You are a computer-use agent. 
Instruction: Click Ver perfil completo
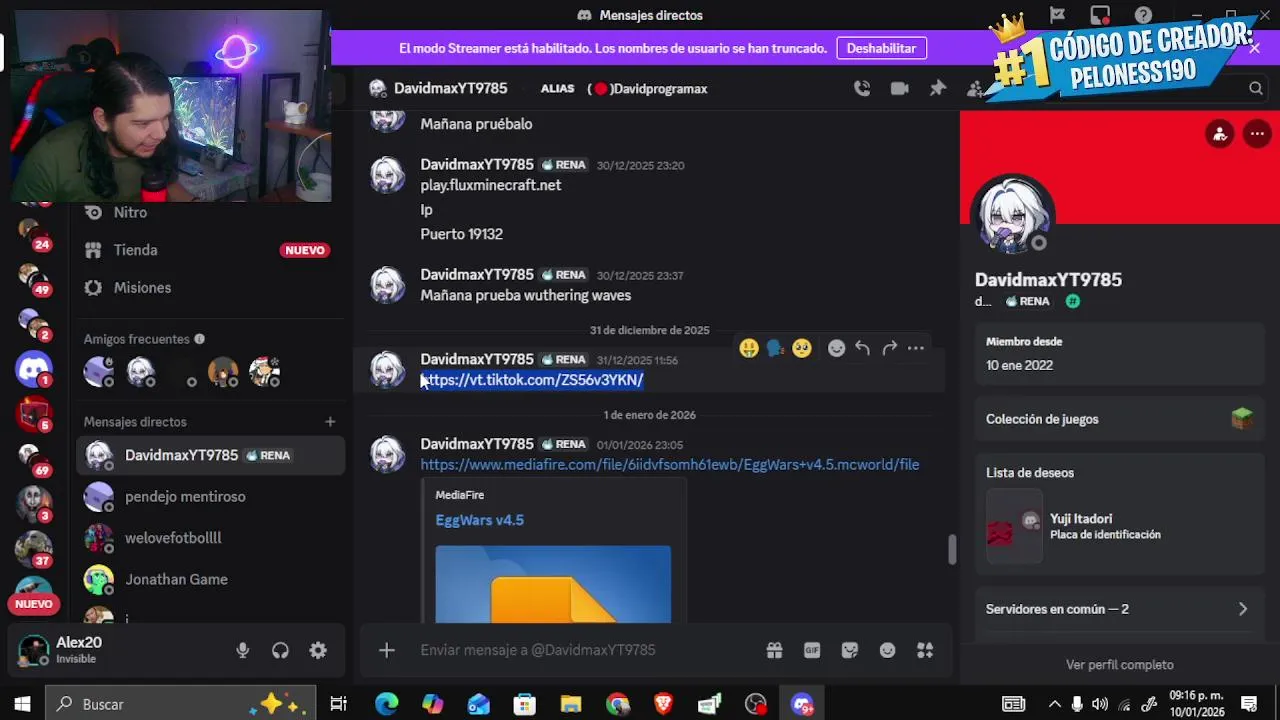point(1120,665)
